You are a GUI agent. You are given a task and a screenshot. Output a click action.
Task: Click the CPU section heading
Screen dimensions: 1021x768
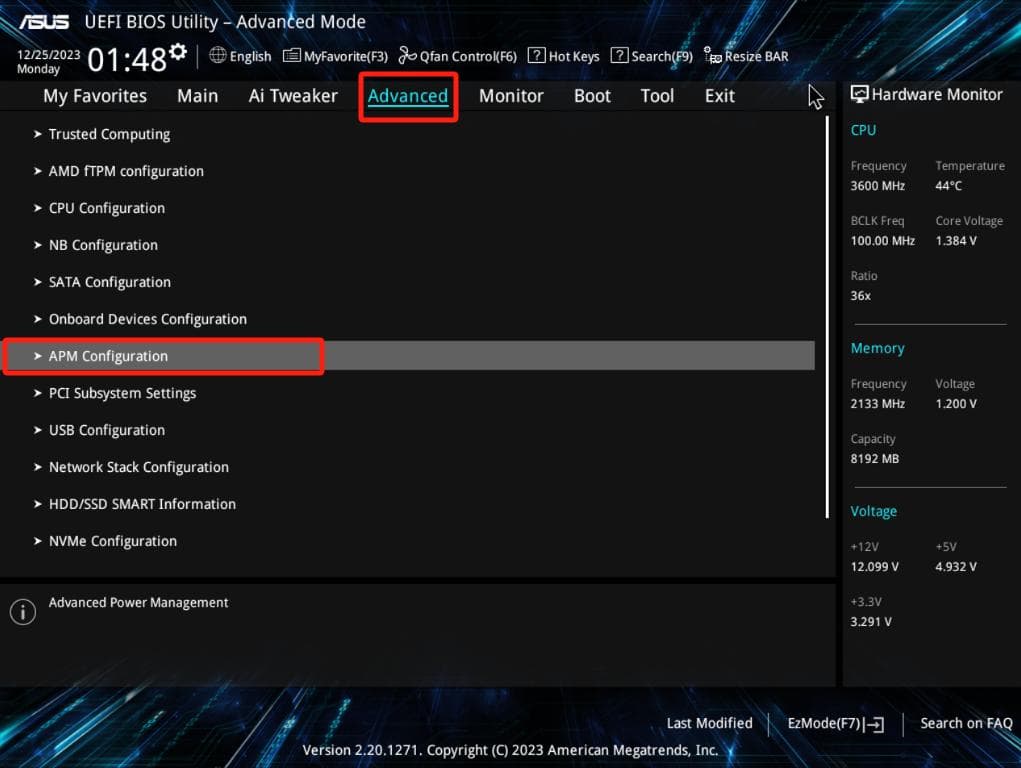pos(863,130)
